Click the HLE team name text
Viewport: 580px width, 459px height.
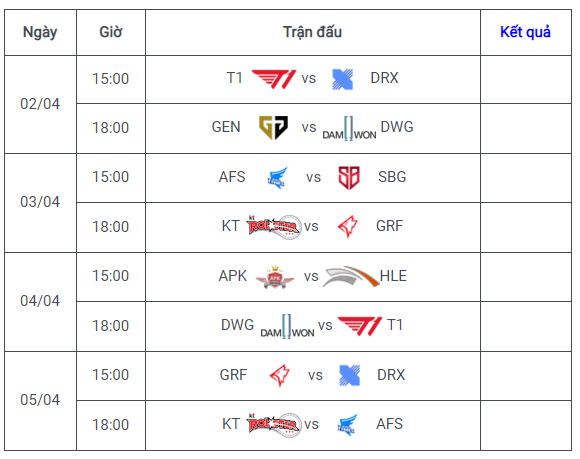pyautogui.click(x=393, y=276)
